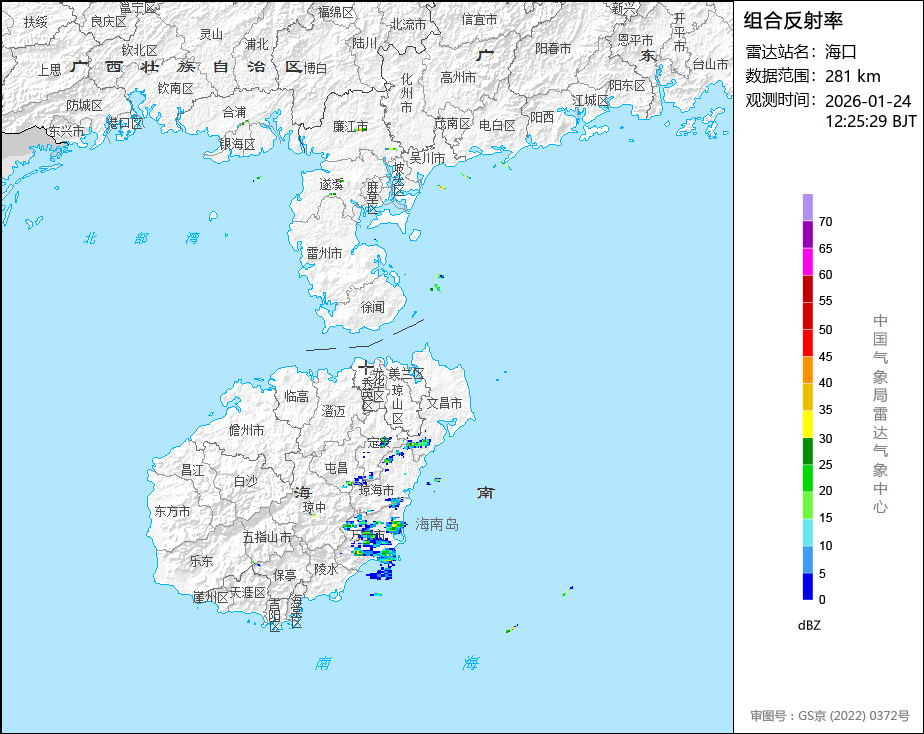The width and height of the screenshot is (924, 734).
Task: Select the 文昌市 map label
Action: 444,403
